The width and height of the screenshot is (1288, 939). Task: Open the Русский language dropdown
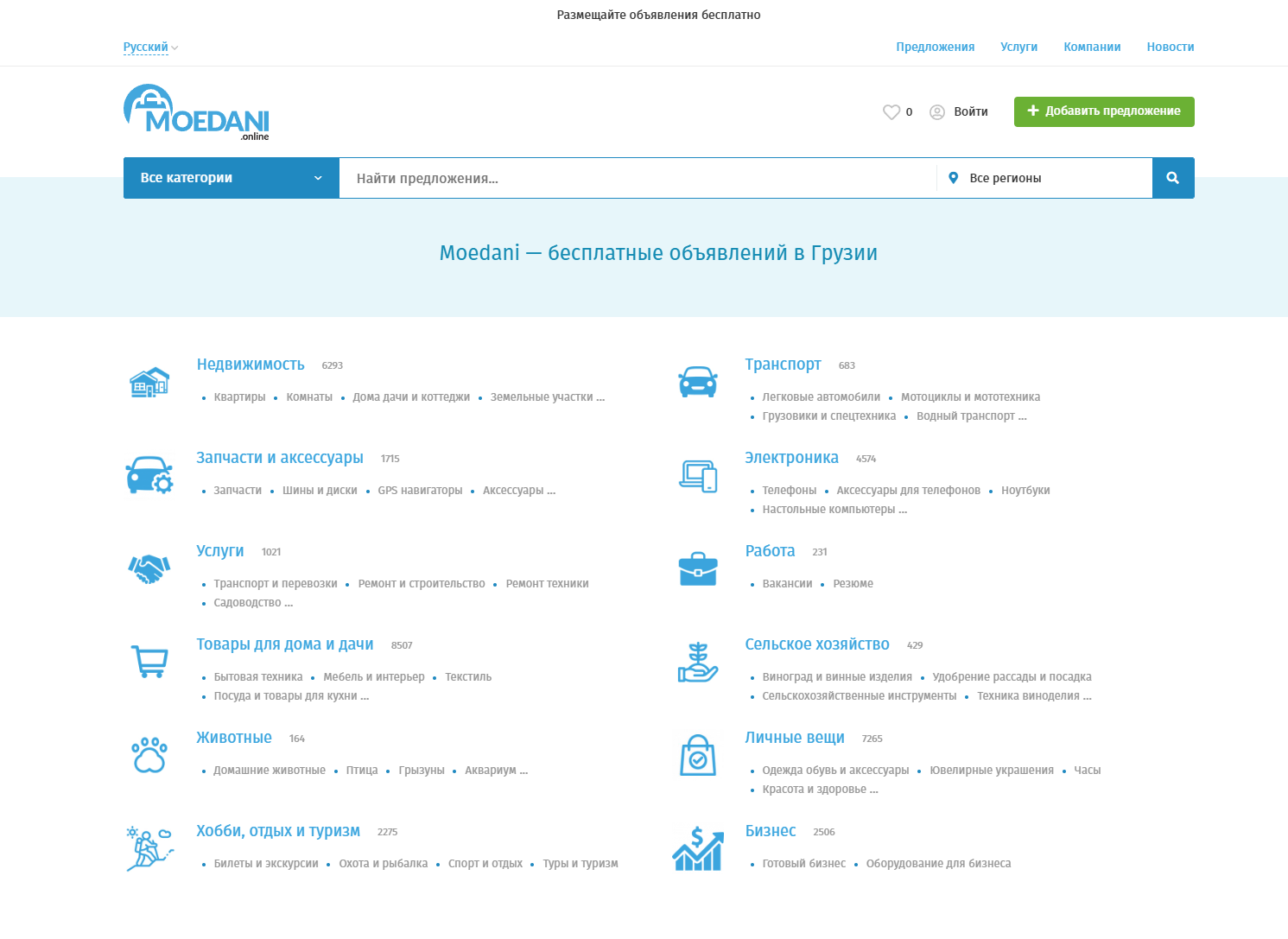[x=150, y=48]
